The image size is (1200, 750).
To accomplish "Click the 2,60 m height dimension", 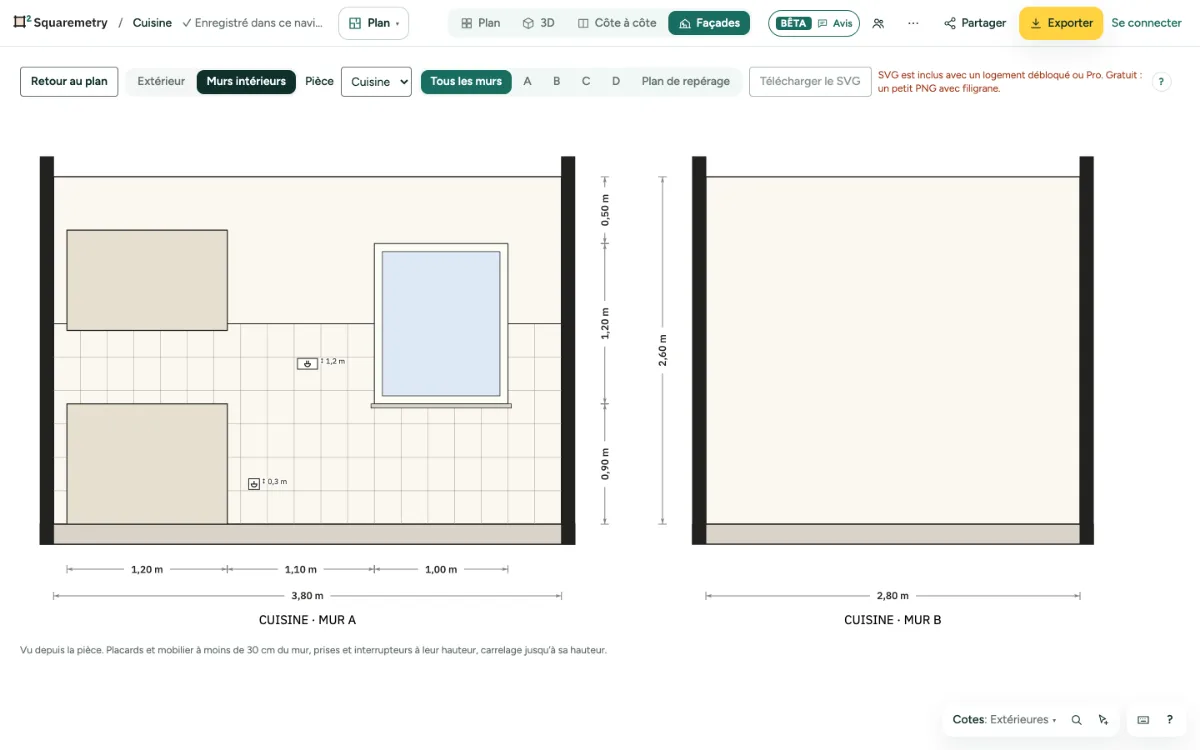I will pos(662,350).
